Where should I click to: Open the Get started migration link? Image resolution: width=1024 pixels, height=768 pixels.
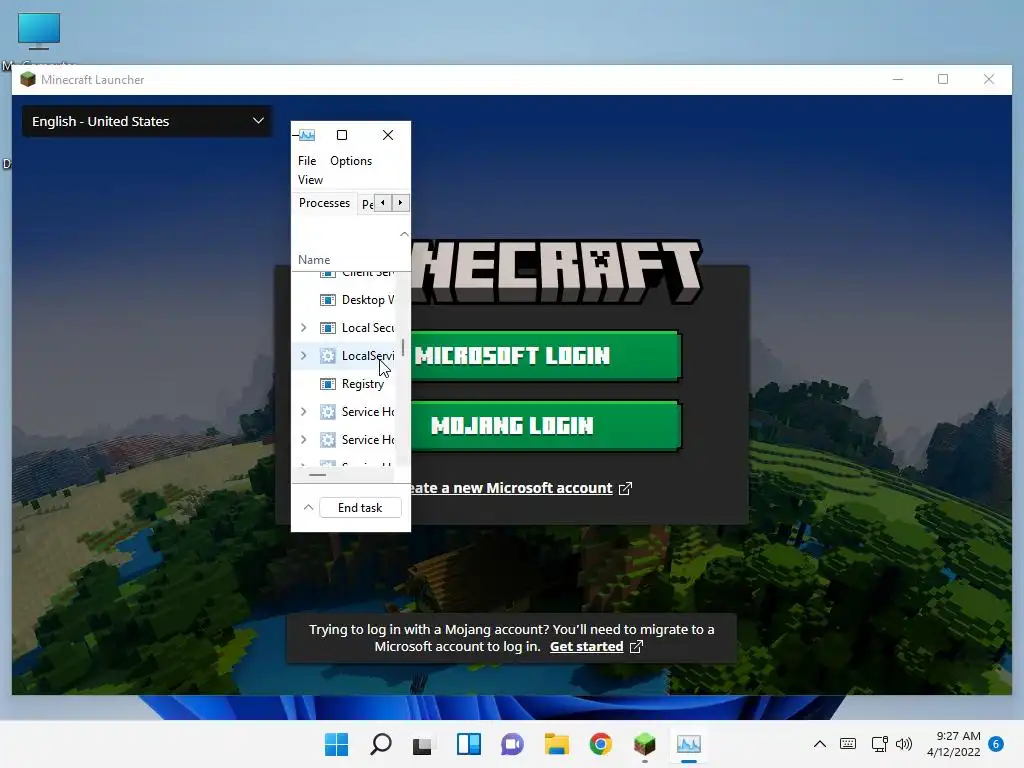(x=586, y=647)
